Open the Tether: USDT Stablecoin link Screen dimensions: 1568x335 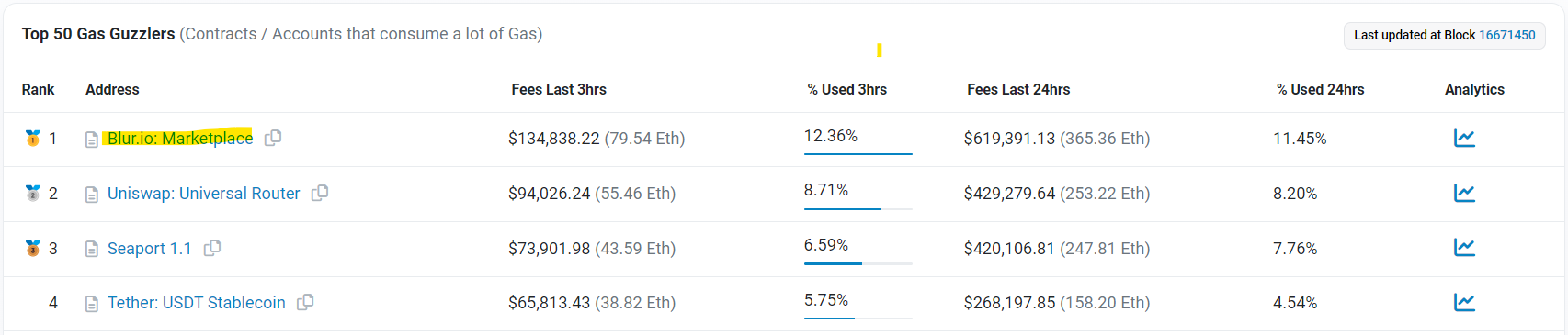pos(197,302)
